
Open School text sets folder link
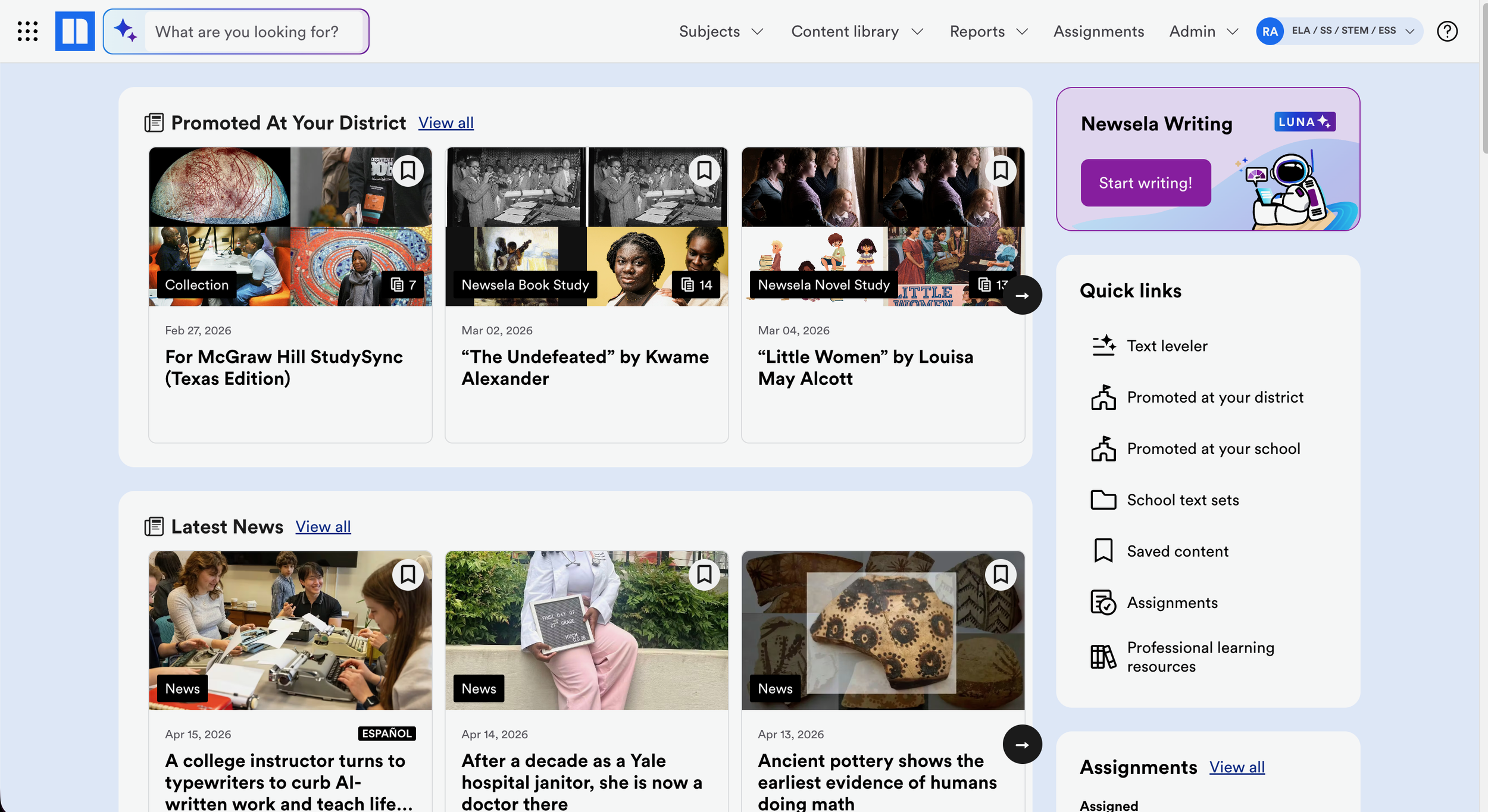(x=1182, y=500)
